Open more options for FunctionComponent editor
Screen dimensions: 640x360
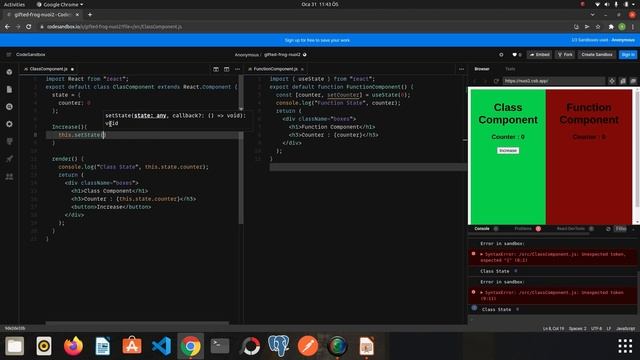(x=461, y=69)
